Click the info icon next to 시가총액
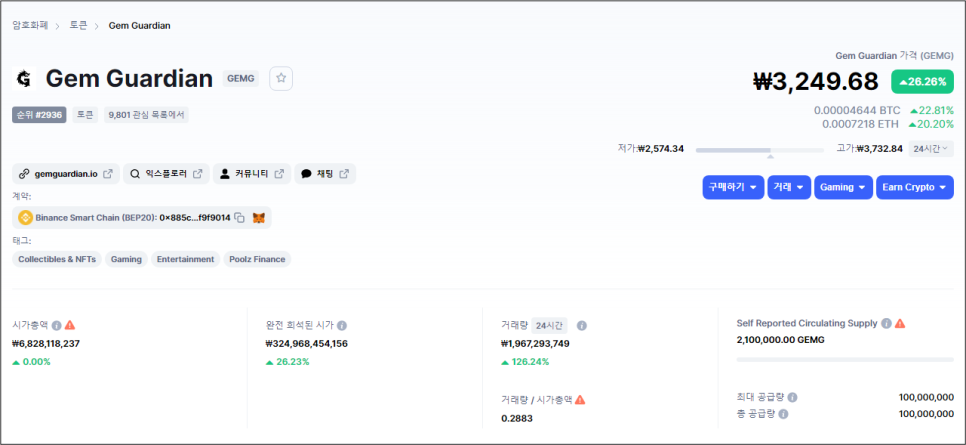The image size is (966, 445). [x=57, y=325]
